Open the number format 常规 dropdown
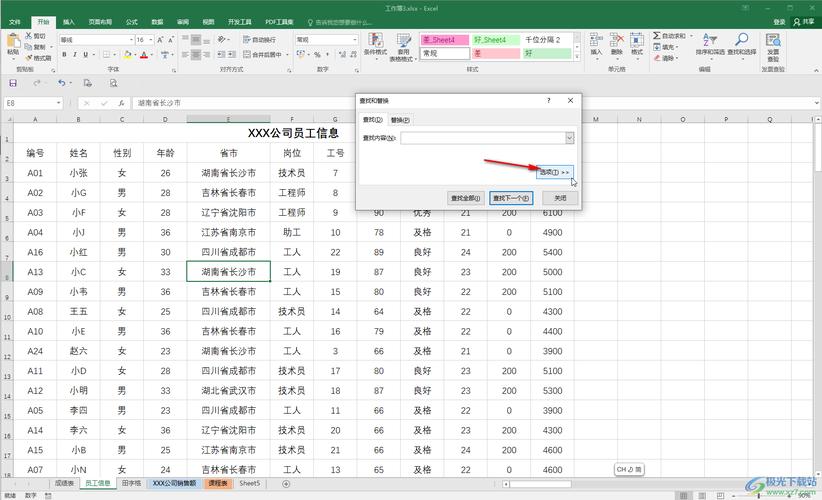This screenshot has width=822, height=500. [355, 40]
